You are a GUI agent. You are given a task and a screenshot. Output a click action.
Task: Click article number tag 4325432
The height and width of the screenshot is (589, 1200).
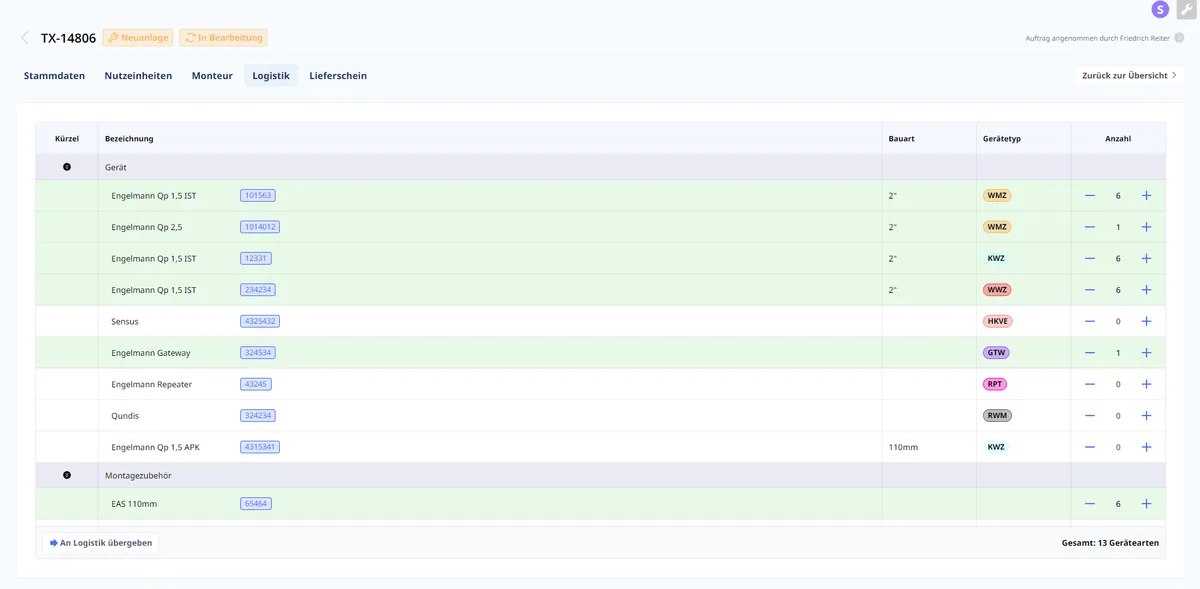259,321
